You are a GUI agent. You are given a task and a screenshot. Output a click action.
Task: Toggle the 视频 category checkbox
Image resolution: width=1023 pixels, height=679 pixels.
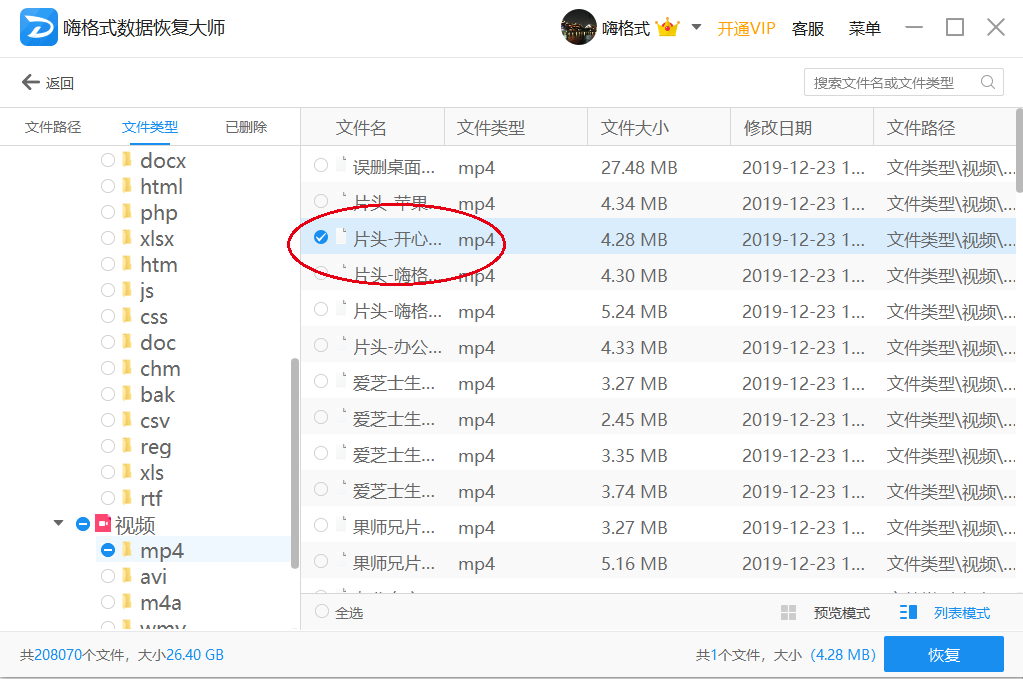pyautogui.click(x=82, y=524)
